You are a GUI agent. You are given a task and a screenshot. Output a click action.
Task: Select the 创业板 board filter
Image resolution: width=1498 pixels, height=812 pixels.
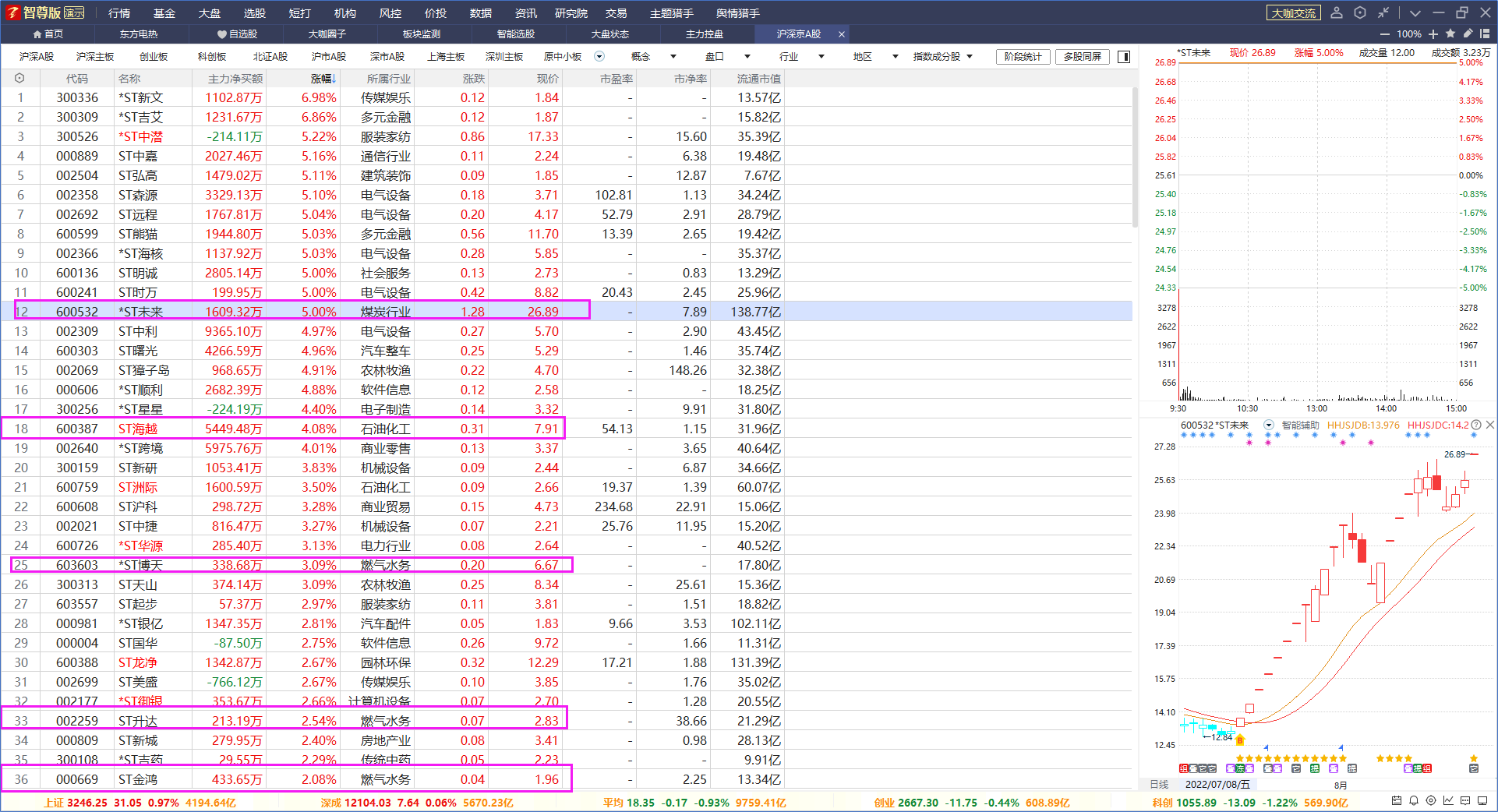(x=154, y=57)
